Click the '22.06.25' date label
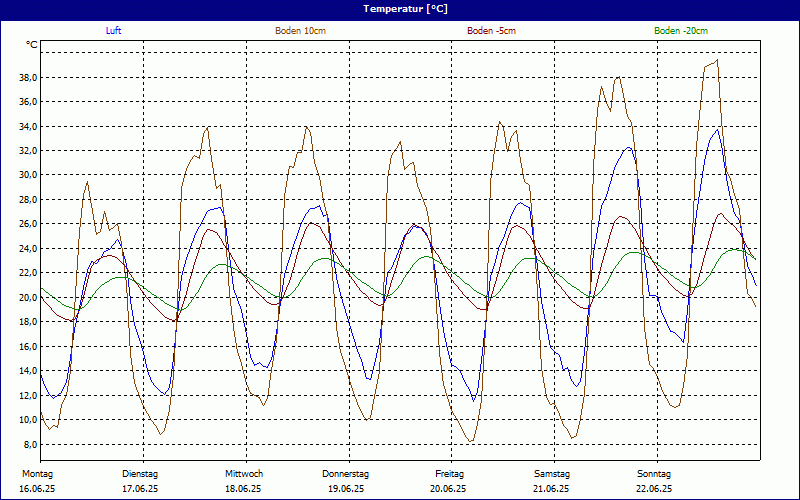This screenshot has width=800, height=500. point(654,489)
